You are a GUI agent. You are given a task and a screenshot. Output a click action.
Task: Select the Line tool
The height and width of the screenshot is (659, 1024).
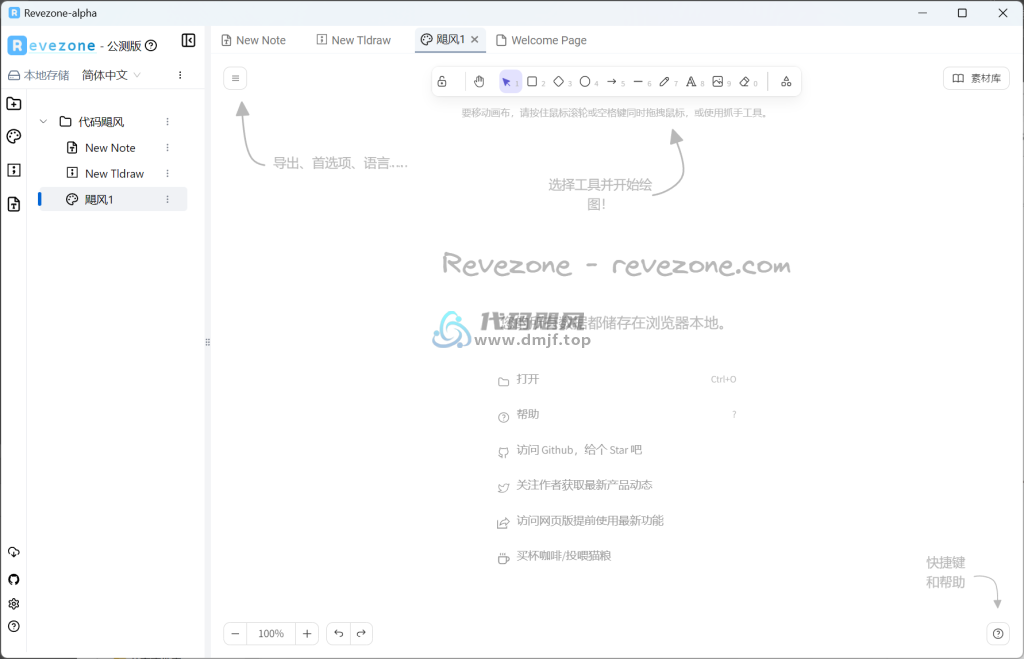pyautogui.click(x=641, y=82)
